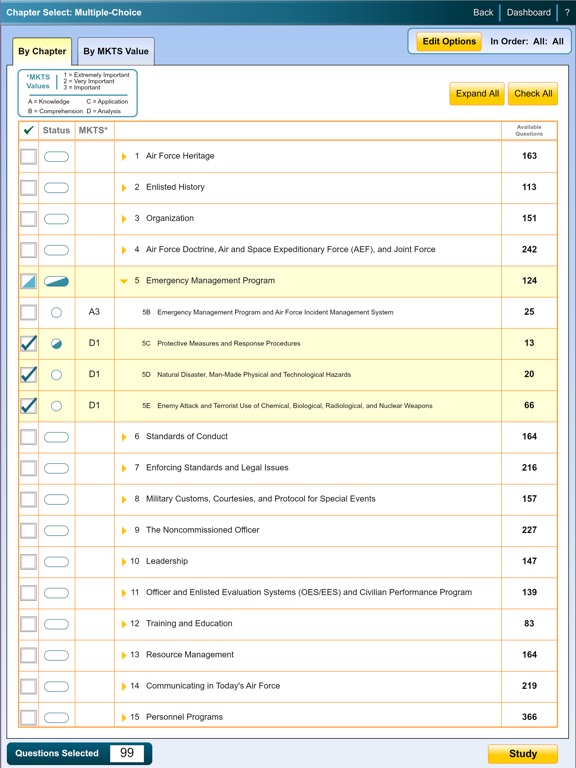The height and width of the screenshot is (768, 576).
Task: Click the Resource Management chapter title
Action: tap(190, 655)
